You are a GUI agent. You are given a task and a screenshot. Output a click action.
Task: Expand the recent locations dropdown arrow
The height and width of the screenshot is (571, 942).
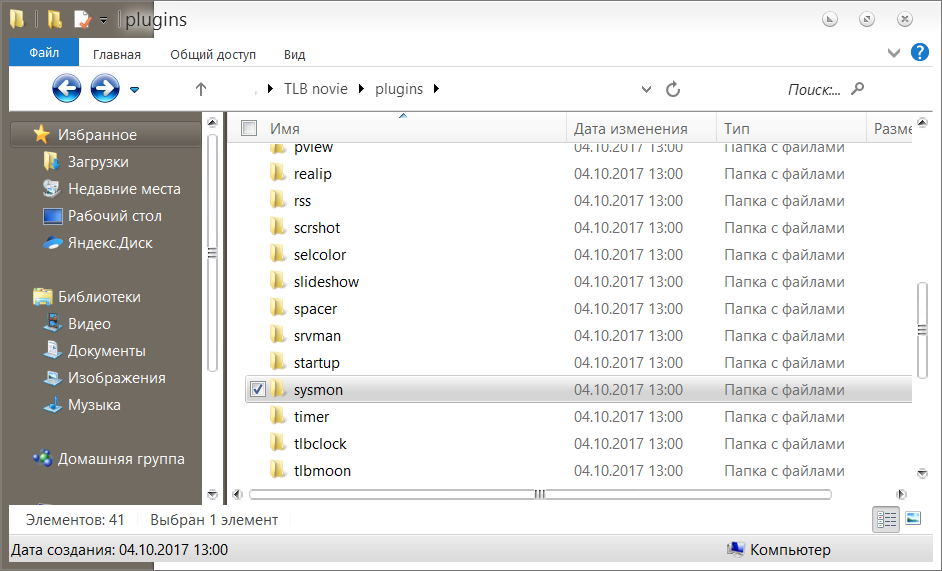(x=135, y=90)
